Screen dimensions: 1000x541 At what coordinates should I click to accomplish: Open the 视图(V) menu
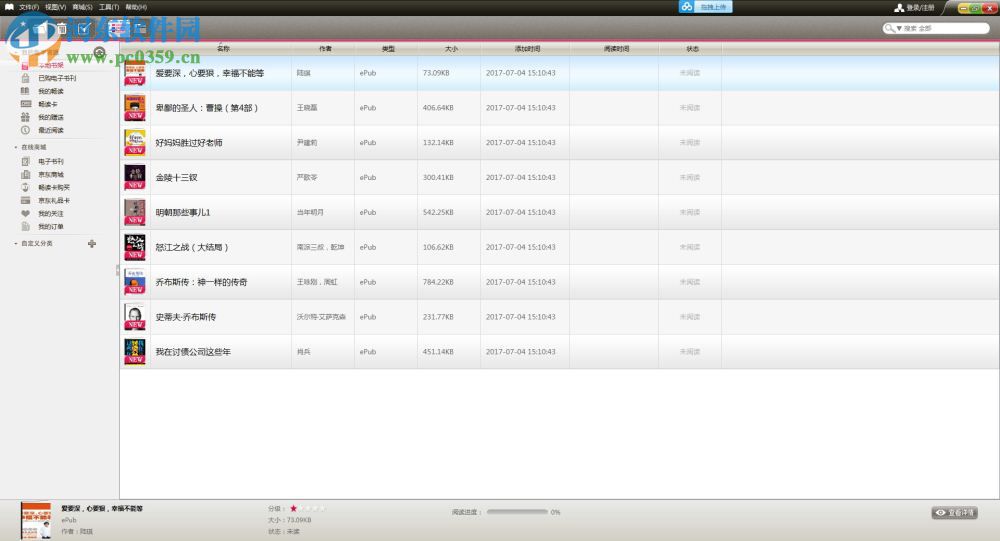click(x=55, y=7)
